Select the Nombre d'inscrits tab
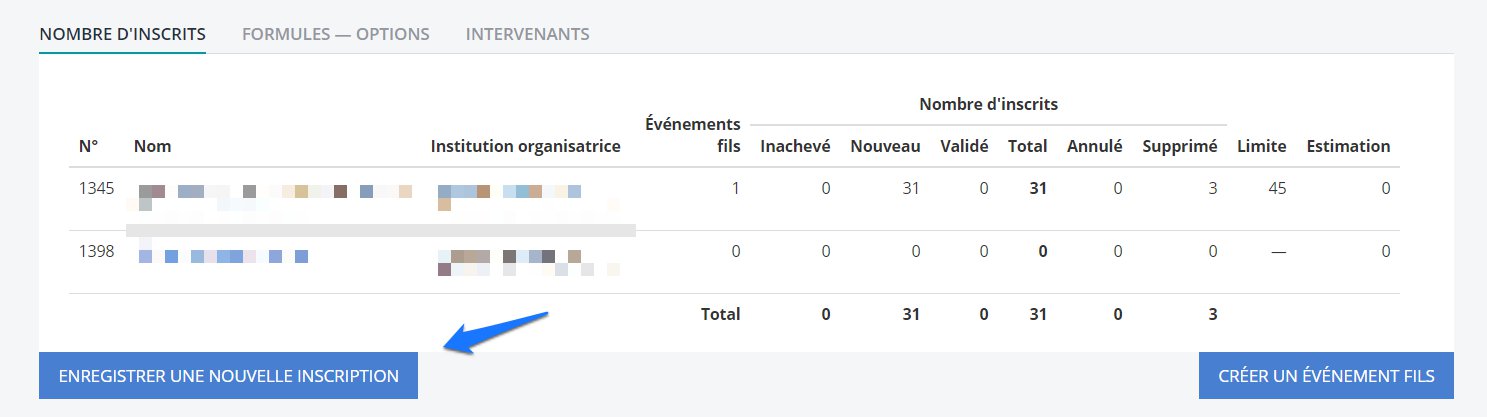1487x417 pixels. coord(122,34)
